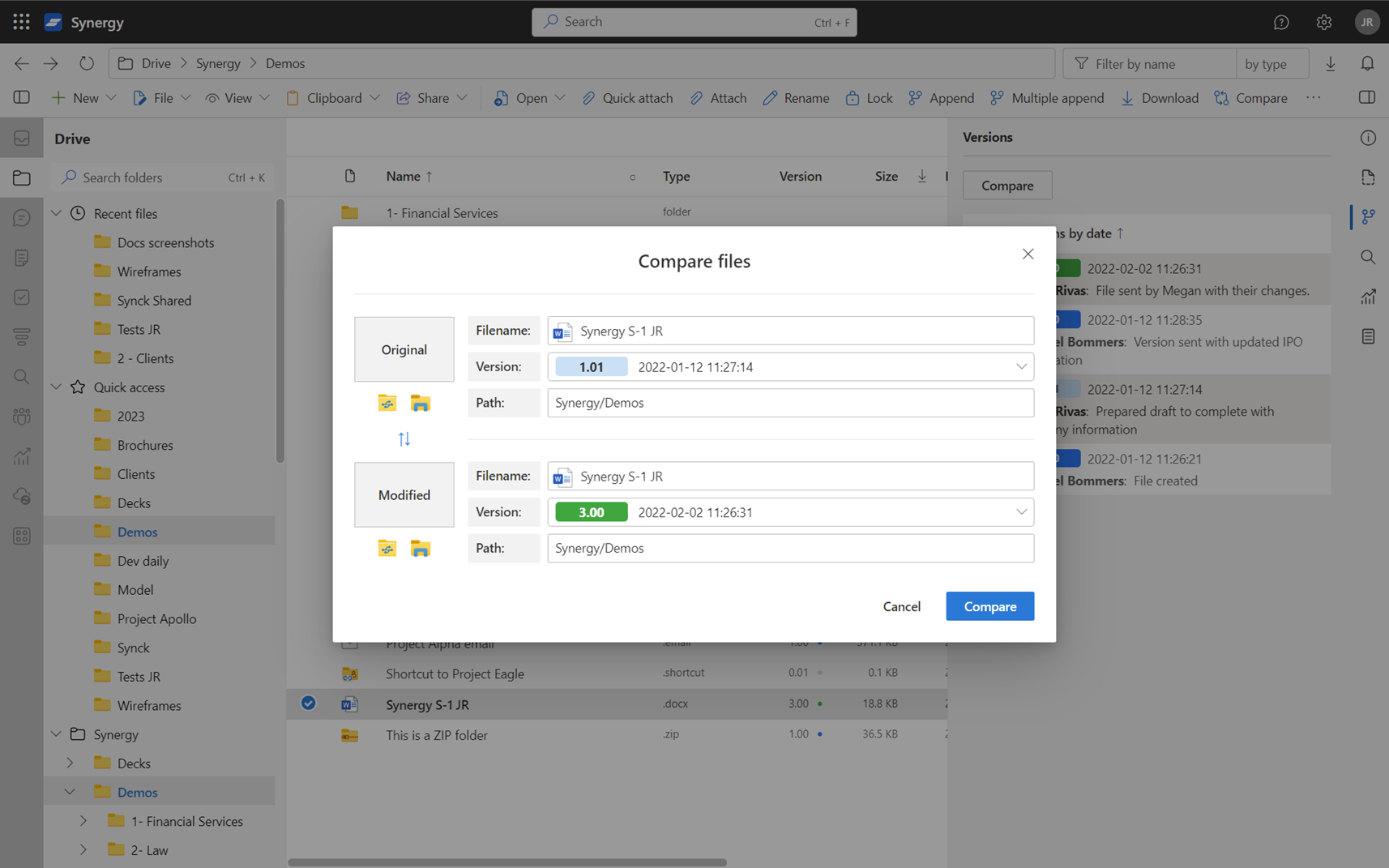1389x868 pixels.
Task: Refresh the current folder view
Action: pyautogui.click(x=87, y=63)
